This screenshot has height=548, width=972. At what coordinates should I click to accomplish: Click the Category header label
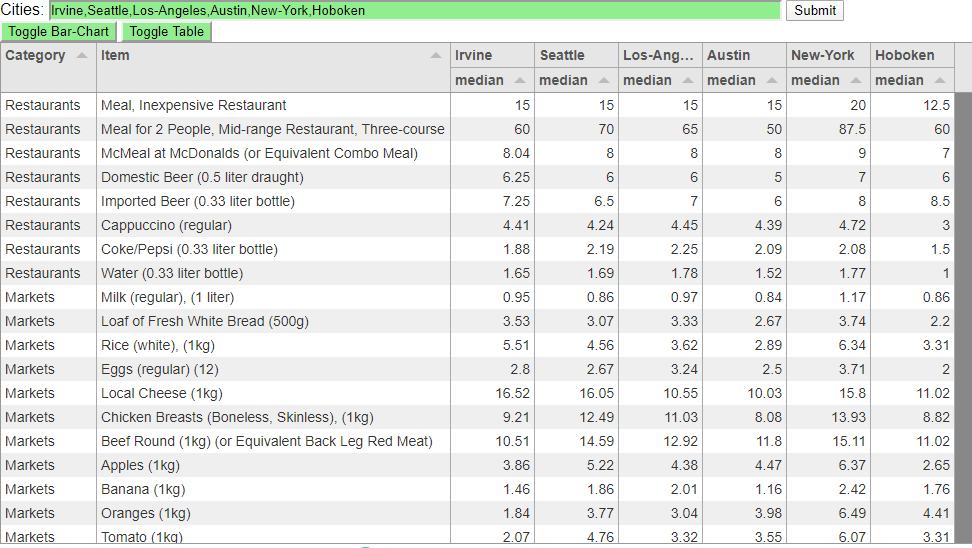pos(35,55)
